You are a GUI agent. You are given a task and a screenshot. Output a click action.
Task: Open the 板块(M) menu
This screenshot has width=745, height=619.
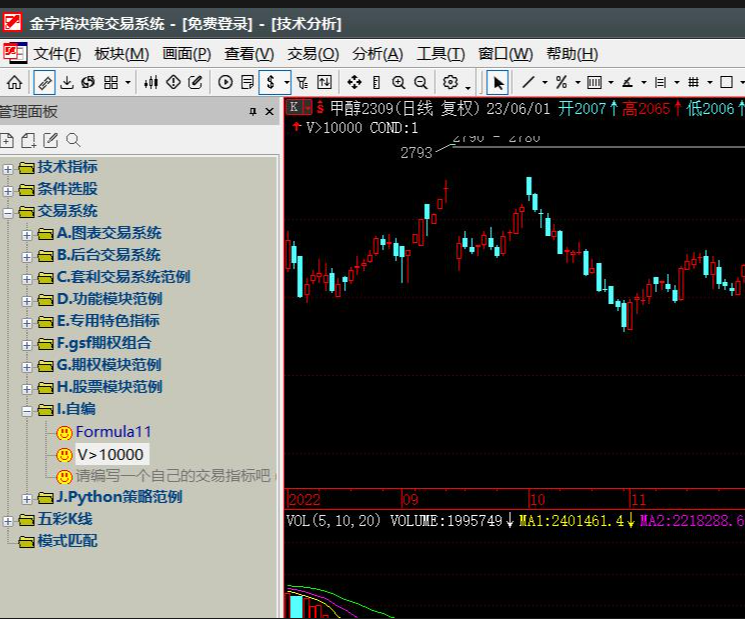pos(122,54)
